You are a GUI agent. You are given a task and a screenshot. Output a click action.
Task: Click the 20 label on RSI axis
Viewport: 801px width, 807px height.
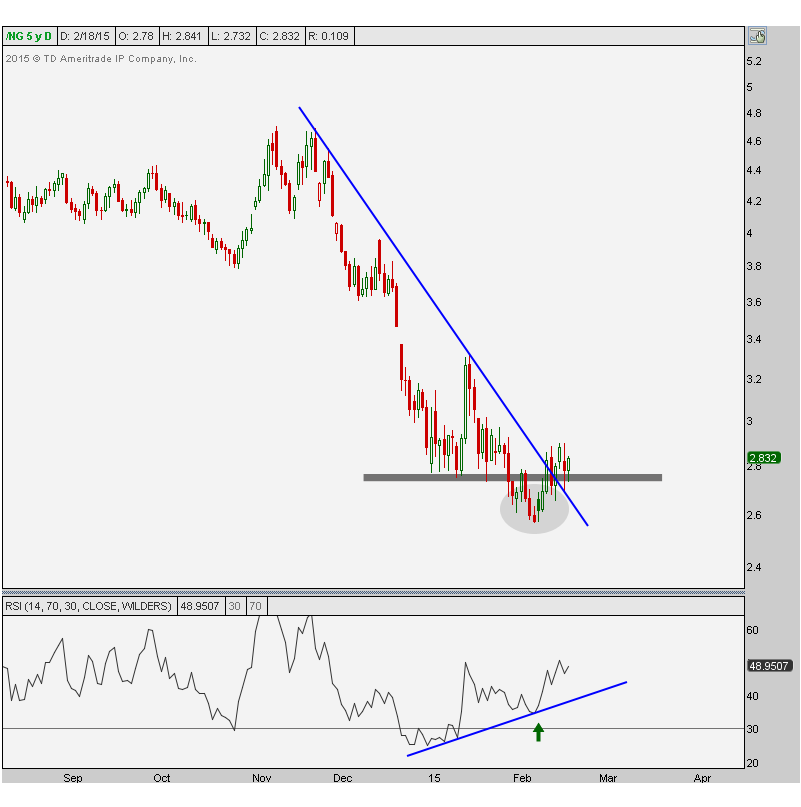[752, 763]
